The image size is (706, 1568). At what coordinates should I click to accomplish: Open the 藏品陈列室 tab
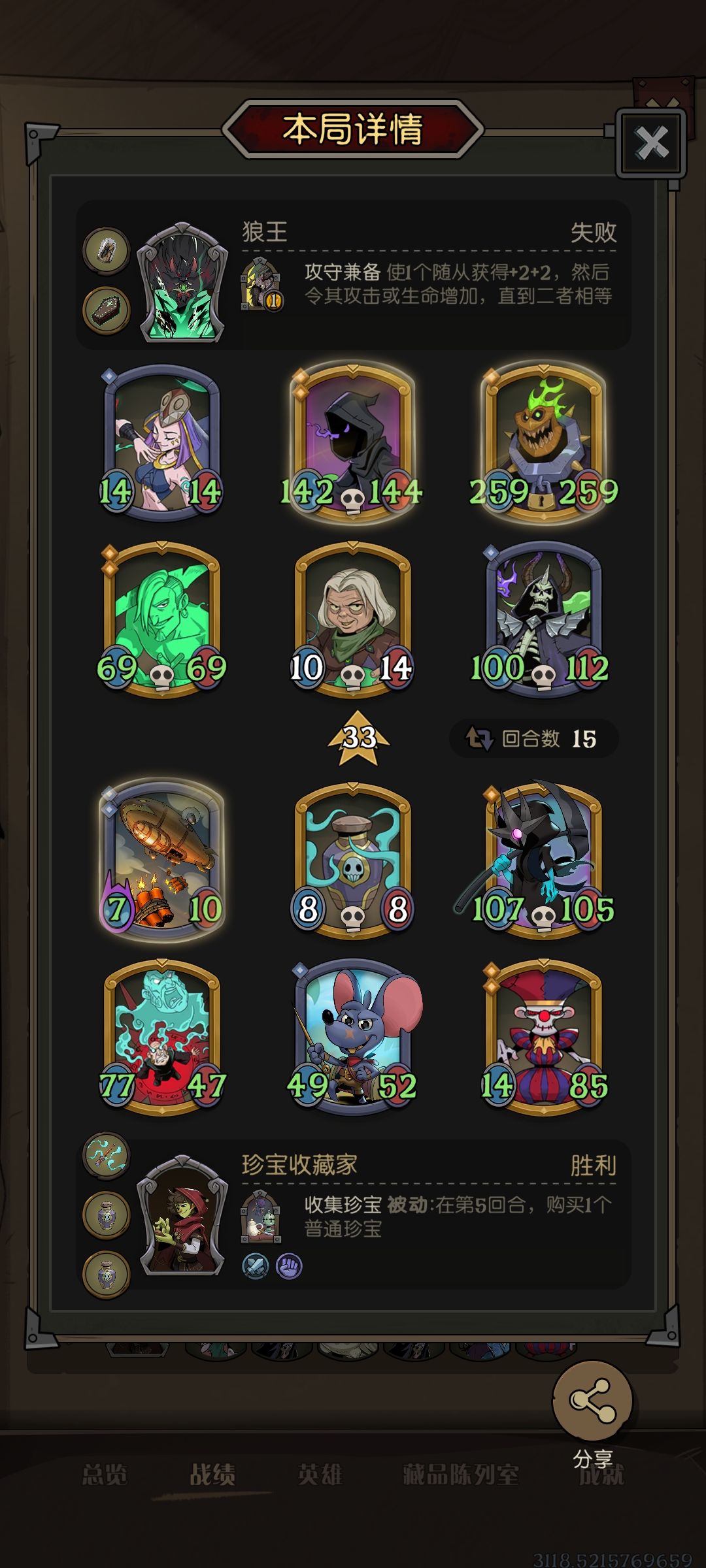pos(461,1475)
